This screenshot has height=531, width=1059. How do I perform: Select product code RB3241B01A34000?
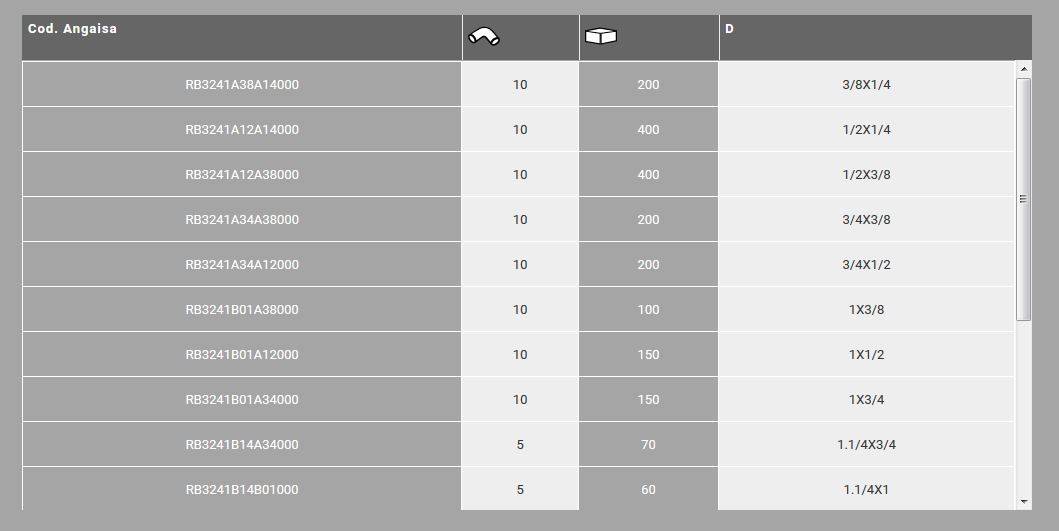pyautogui.click(x=242, y=400)
